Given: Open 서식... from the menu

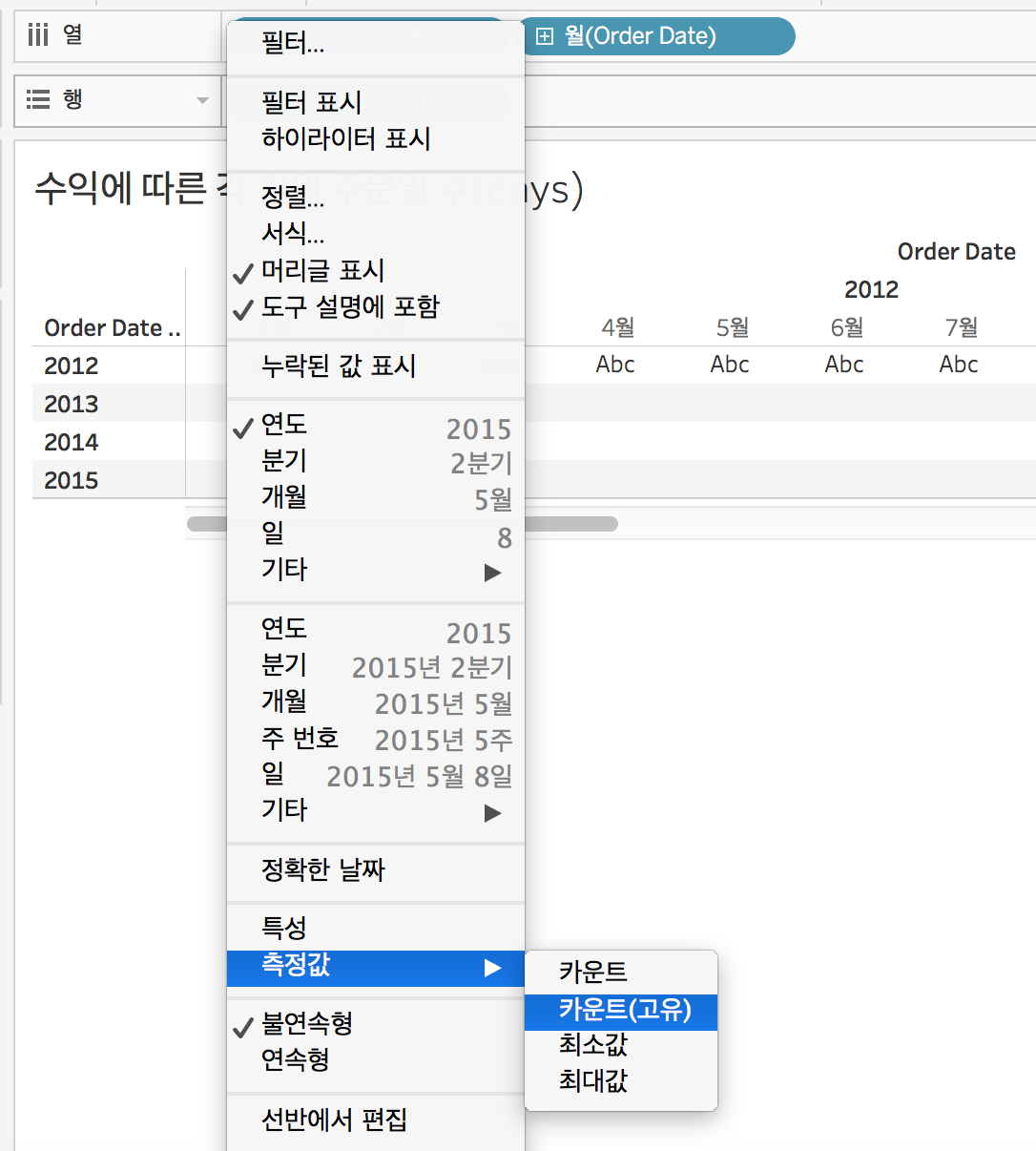Looking at the screenshot, I should [x=376, y=234].
